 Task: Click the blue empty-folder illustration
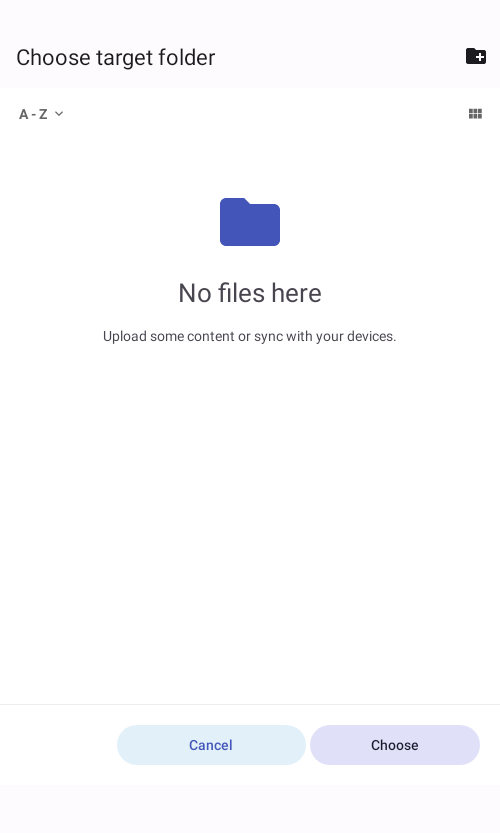250,222
